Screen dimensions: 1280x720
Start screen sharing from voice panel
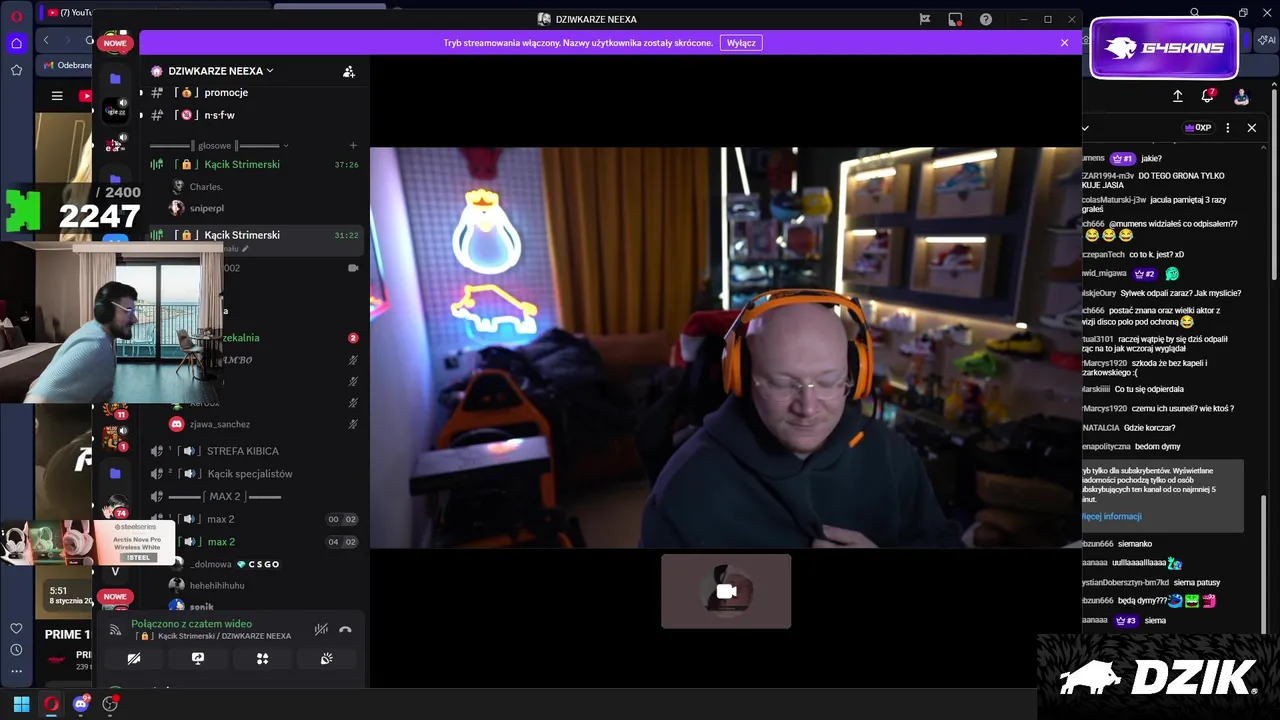(x=198, y=659)
